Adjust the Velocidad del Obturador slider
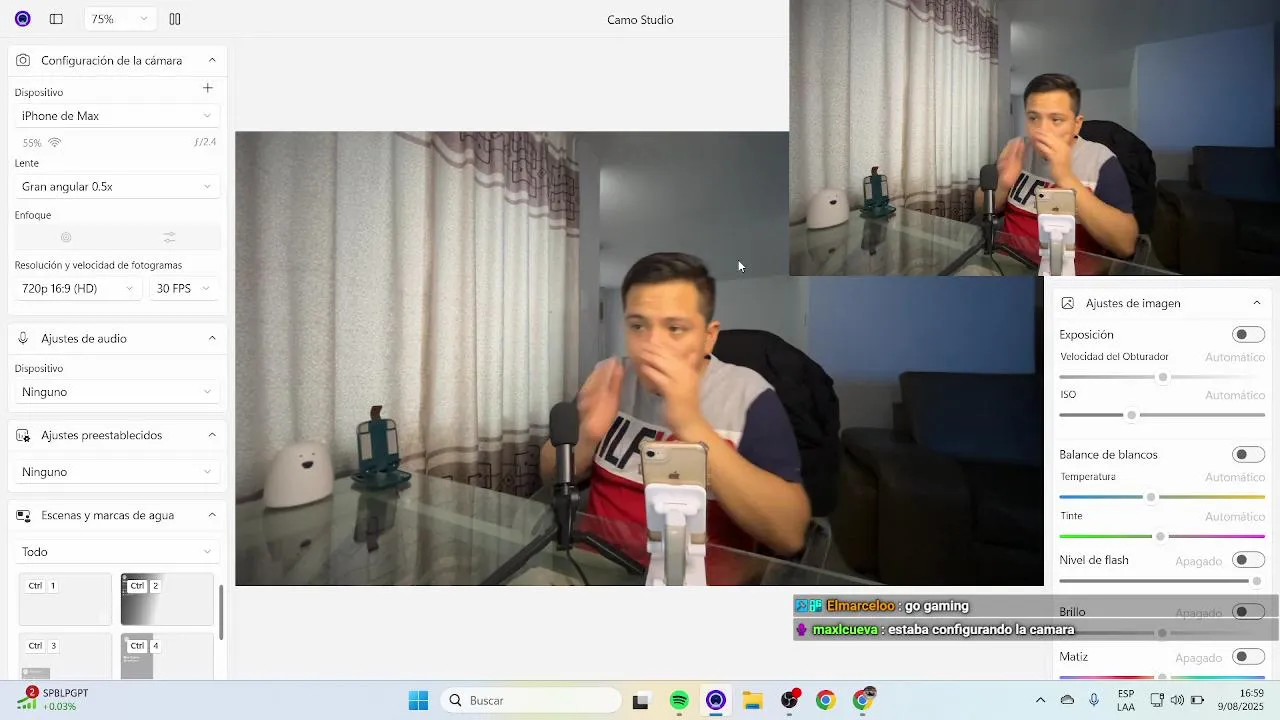Screen dimensions: 1280x720 tap(1162, 377)
